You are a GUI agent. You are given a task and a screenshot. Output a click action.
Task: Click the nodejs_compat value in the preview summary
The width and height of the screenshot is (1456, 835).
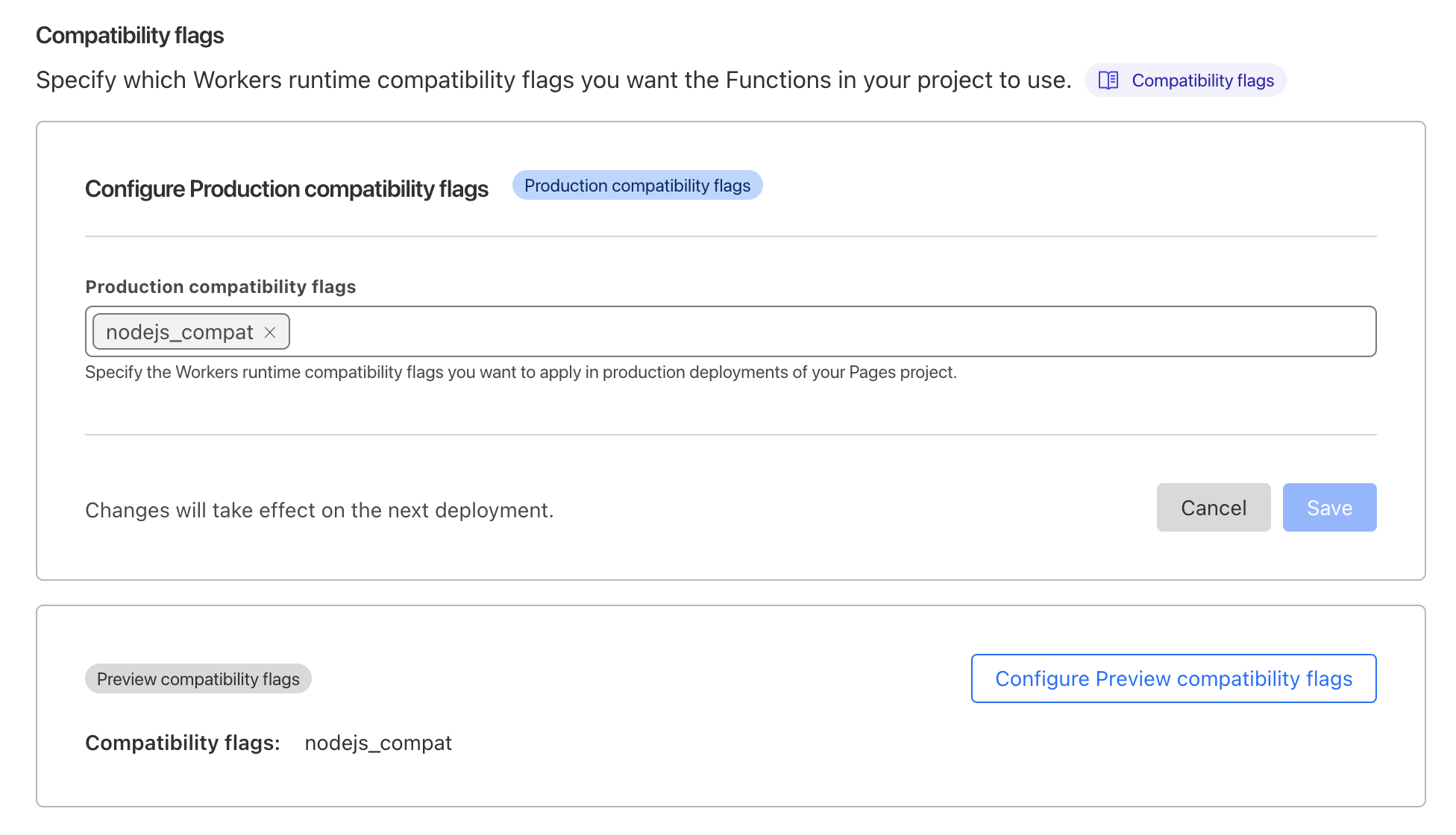pos(377,743)
